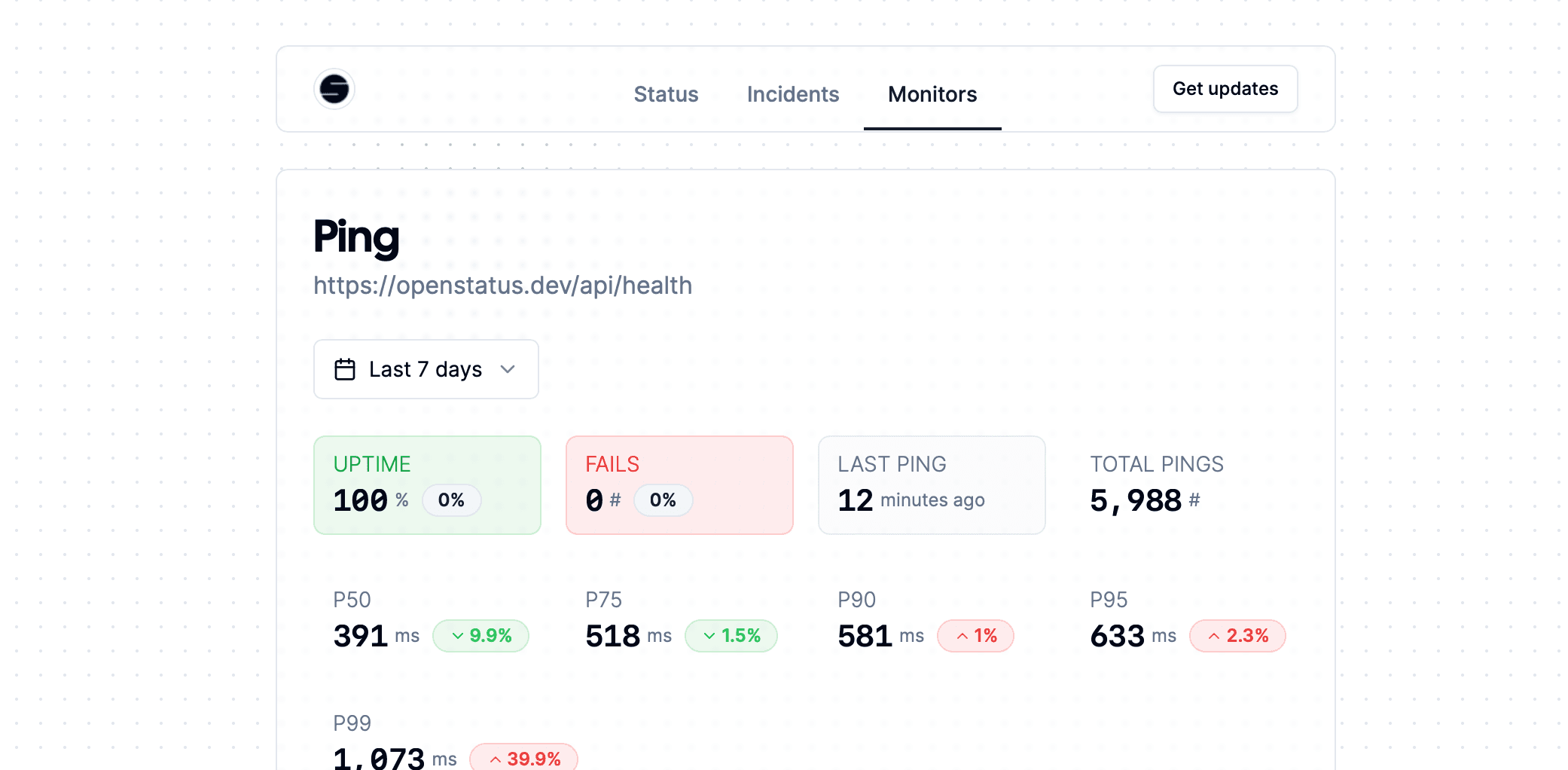Click the up arrow in P95 2.3% badge
The image size is (1568, 770).
[1214, 636]
